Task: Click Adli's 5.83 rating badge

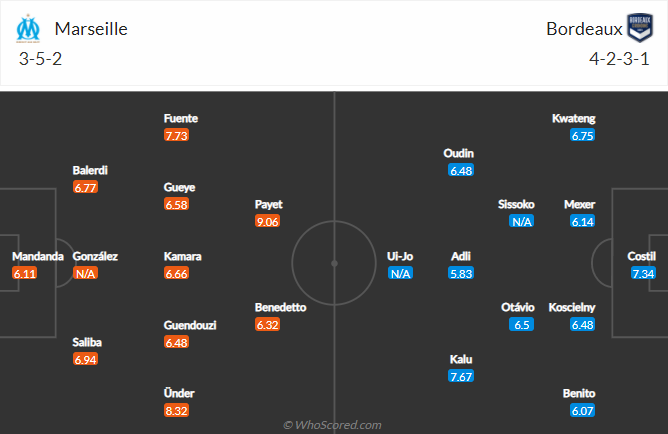Action: click(461, 273)
